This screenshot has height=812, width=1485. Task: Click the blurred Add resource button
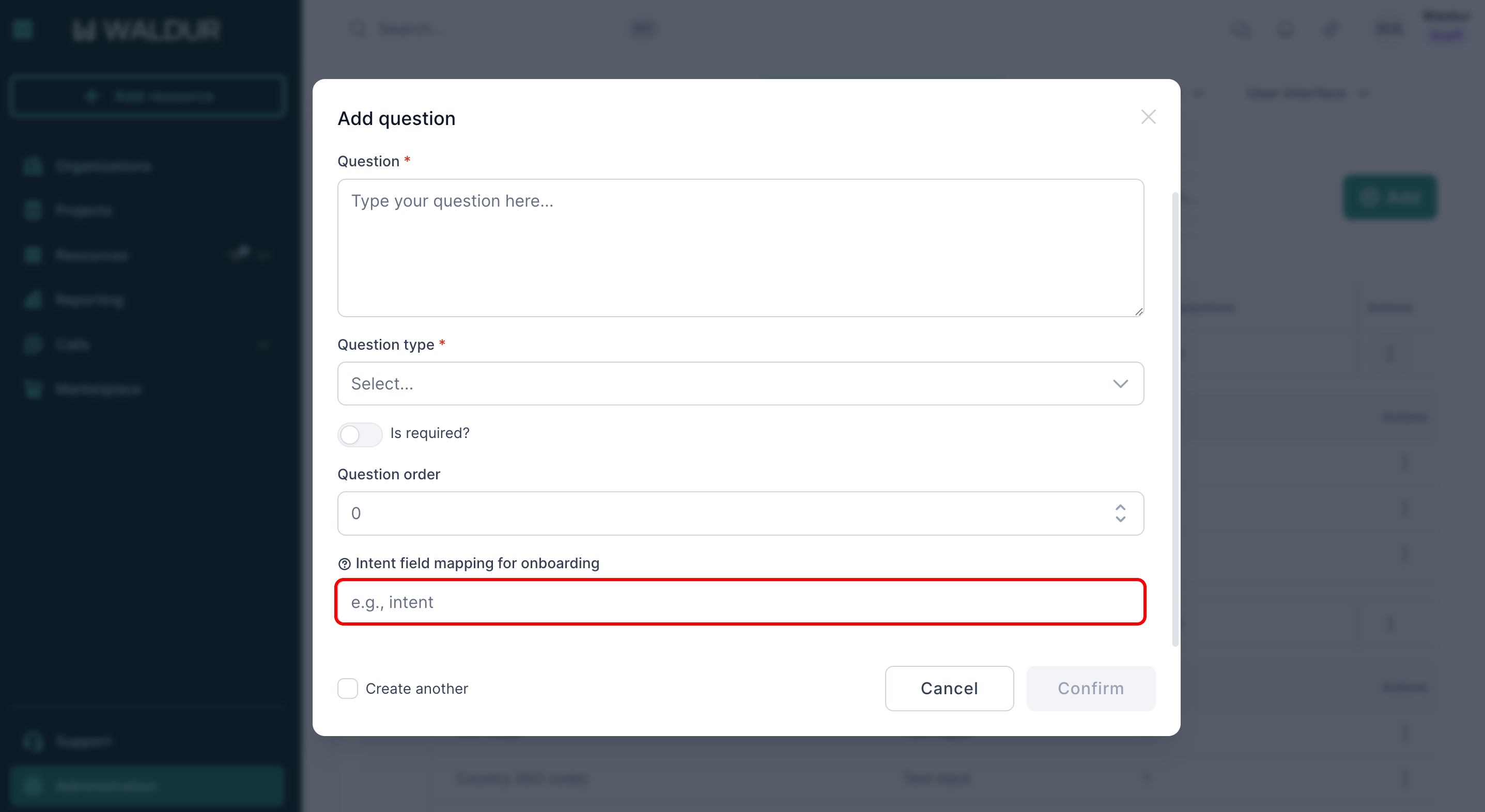(148, 96)
